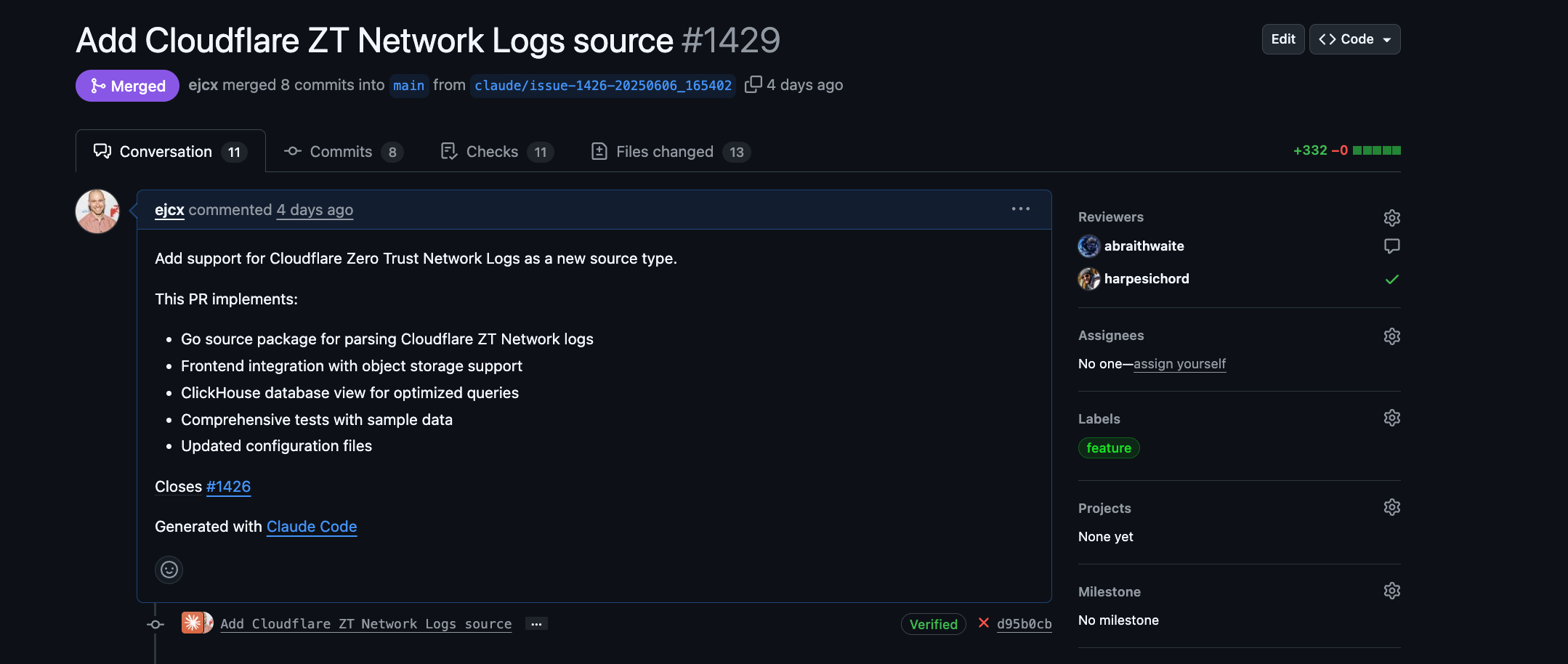Add a reaction with smiley icon
This screenshot has width=1568, height=664.
(169, 570)
